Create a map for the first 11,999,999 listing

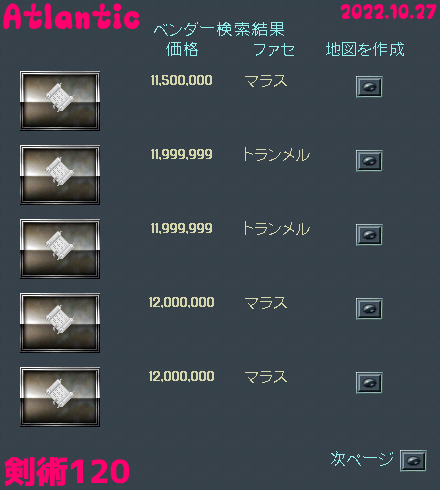369,161
